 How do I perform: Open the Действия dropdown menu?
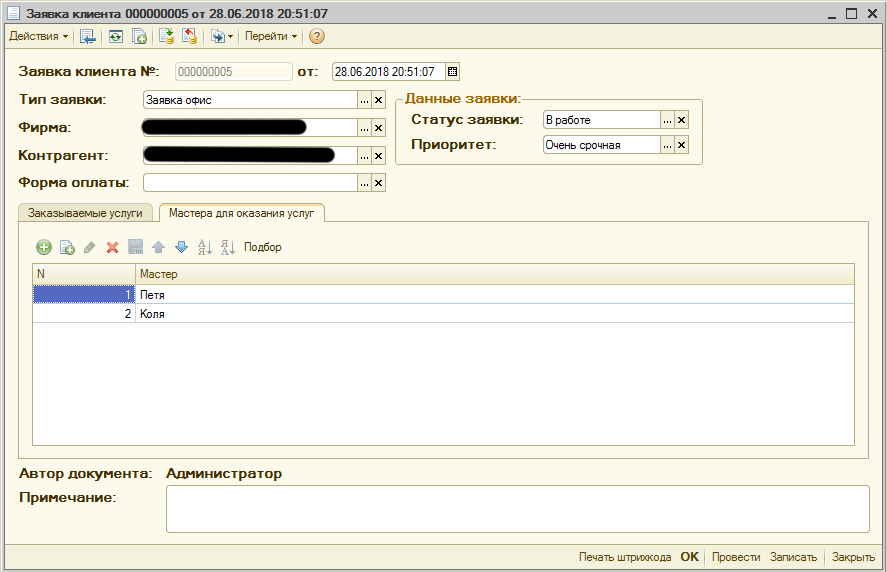point(39,37)
